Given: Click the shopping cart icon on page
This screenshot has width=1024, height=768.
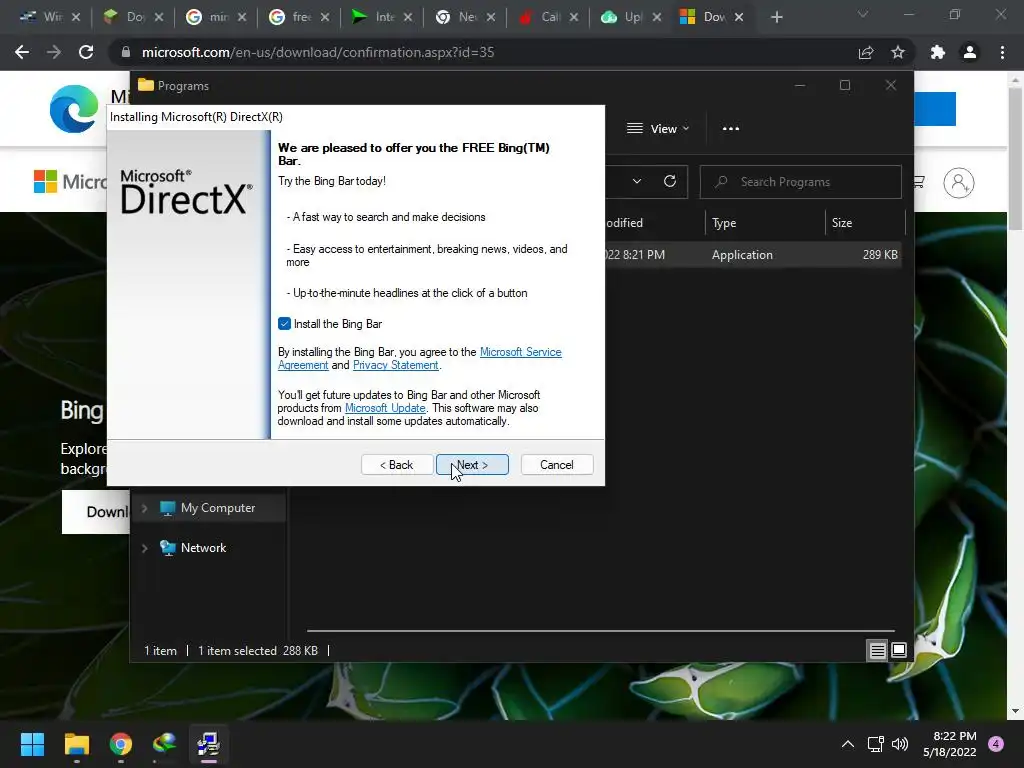Looking at the screenshot, I should coord(919,182).
